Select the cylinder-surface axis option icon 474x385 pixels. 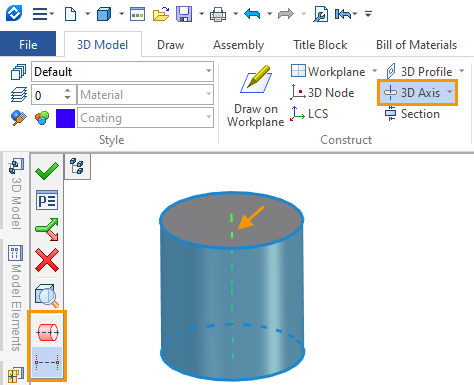47,332
